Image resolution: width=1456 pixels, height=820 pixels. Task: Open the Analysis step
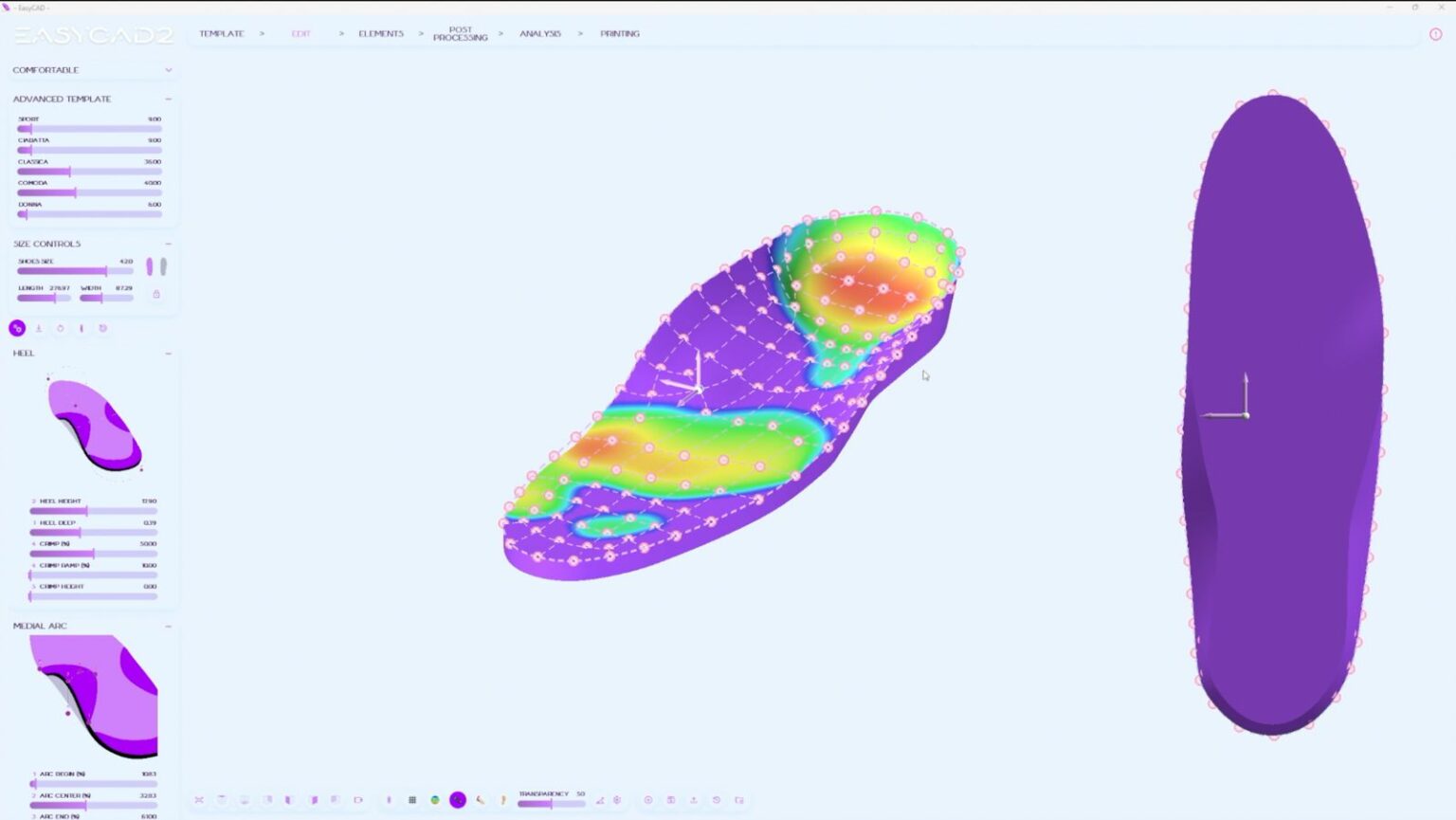coord(540,33)
